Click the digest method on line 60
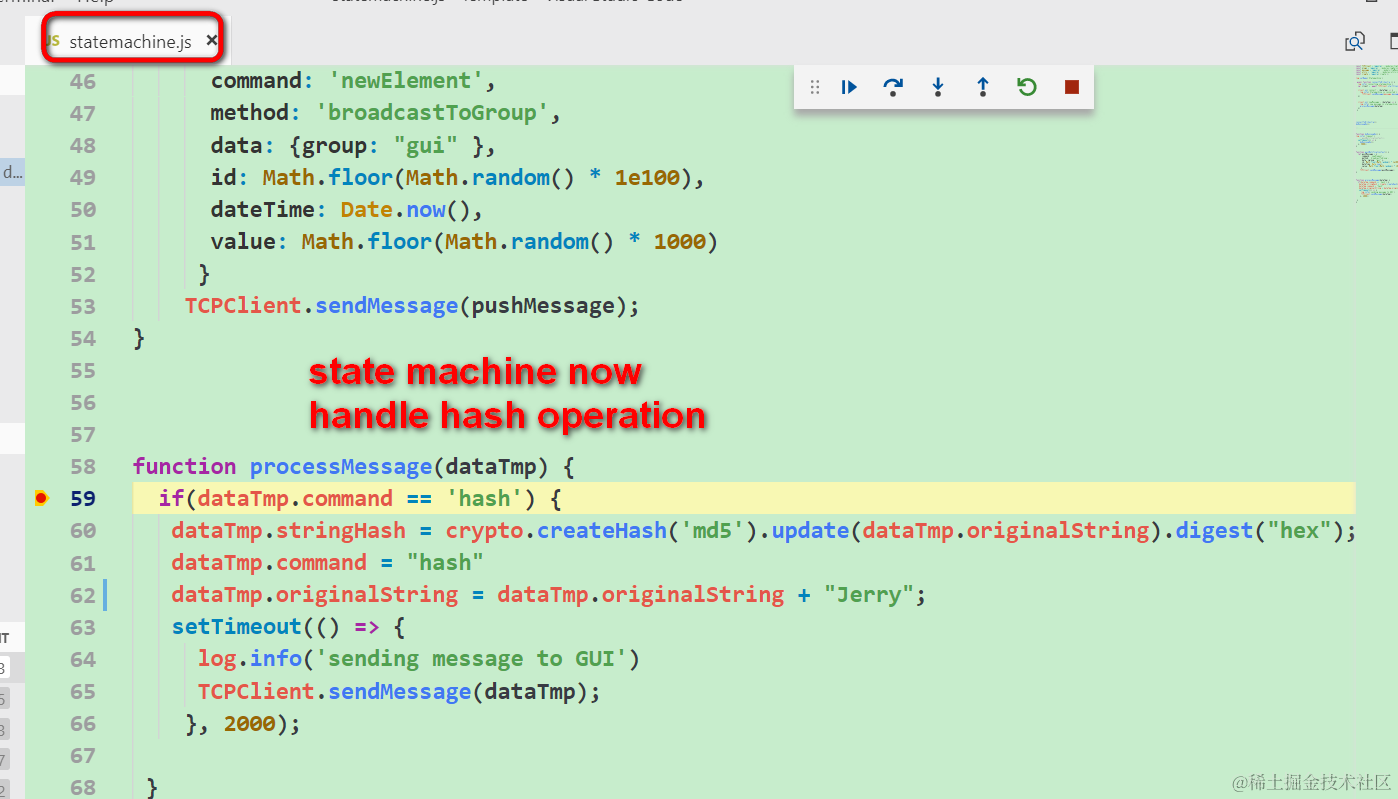This screenshot has height=799, width=1398. click(1214, 530)
